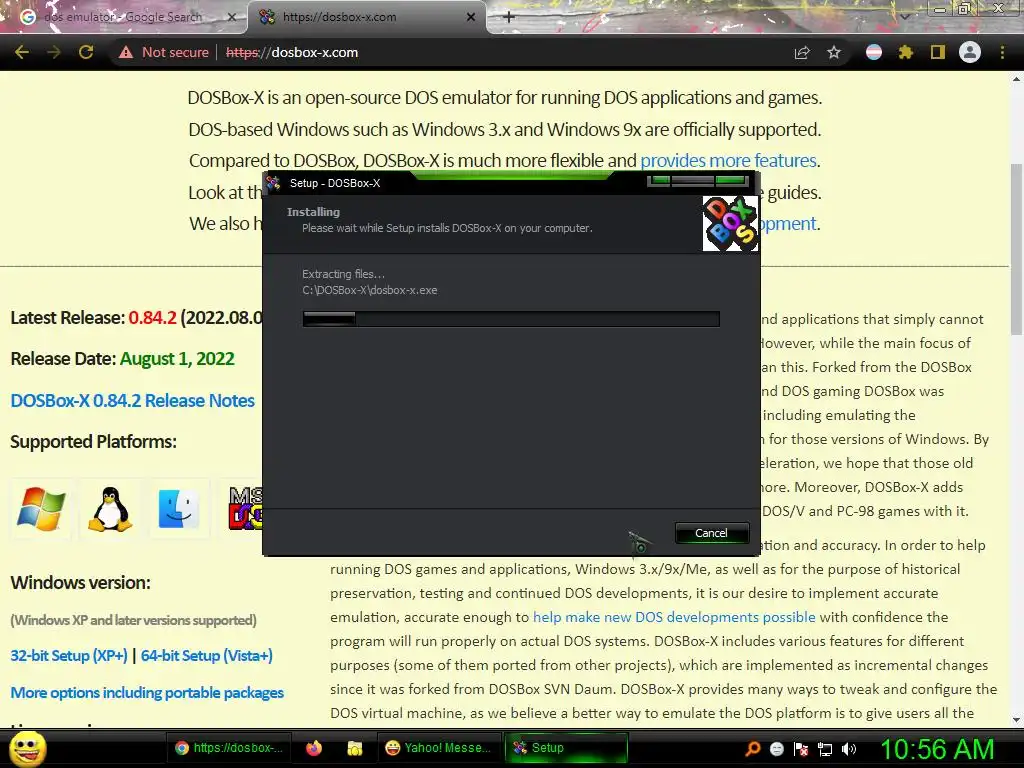Open the tab search chevron
This screenshot has width=1024, height=768.
pyautogui.click(x=905, y=16)
